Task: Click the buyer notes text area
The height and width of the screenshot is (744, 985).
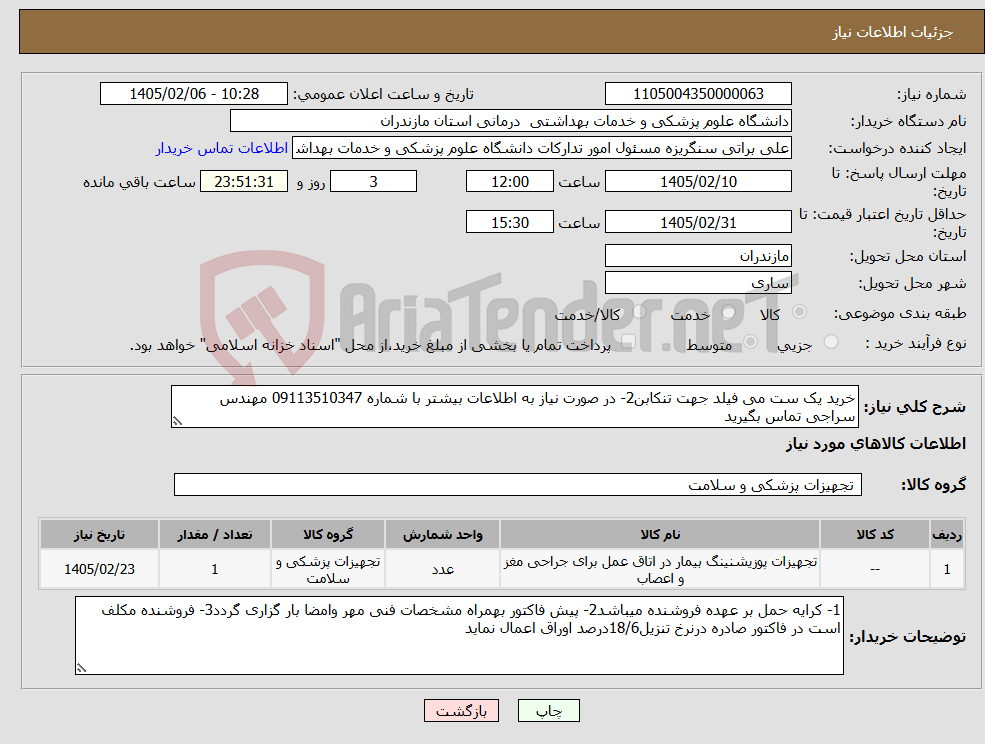Action: [x=459, y=636]
